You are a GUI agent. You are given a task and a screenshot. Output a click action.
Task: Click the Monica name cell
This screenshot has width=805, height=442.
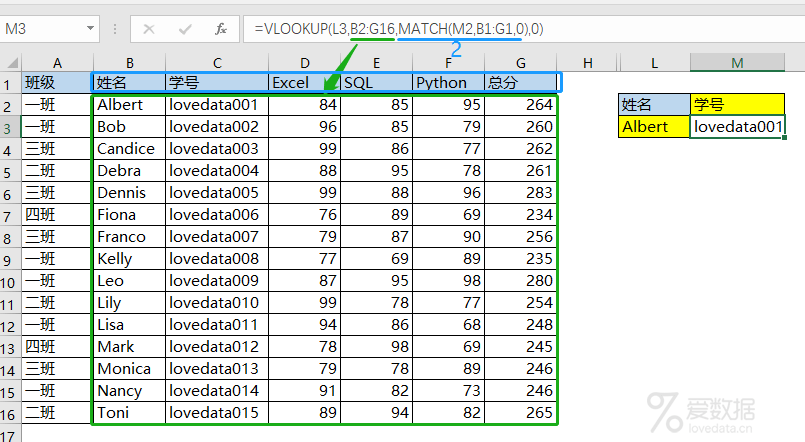pos(129,369)
